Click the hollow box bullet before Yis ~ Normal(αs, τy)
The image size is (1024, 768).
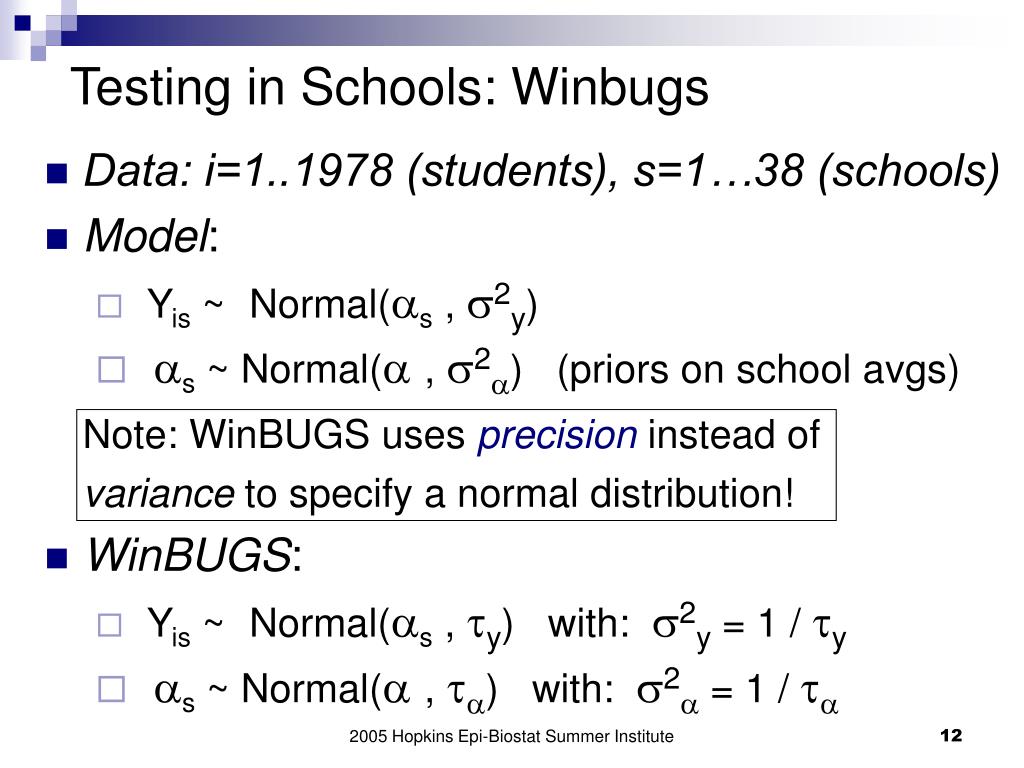click(109, 625)
